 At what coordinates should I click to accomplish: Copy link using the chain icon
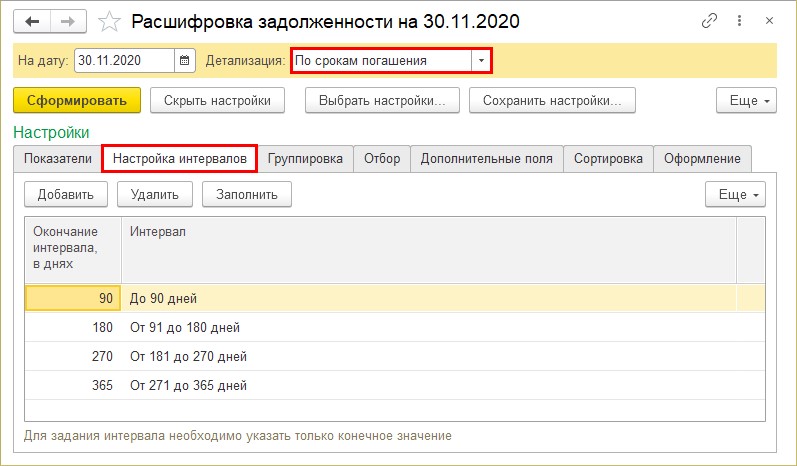click(x=709, y=21)
